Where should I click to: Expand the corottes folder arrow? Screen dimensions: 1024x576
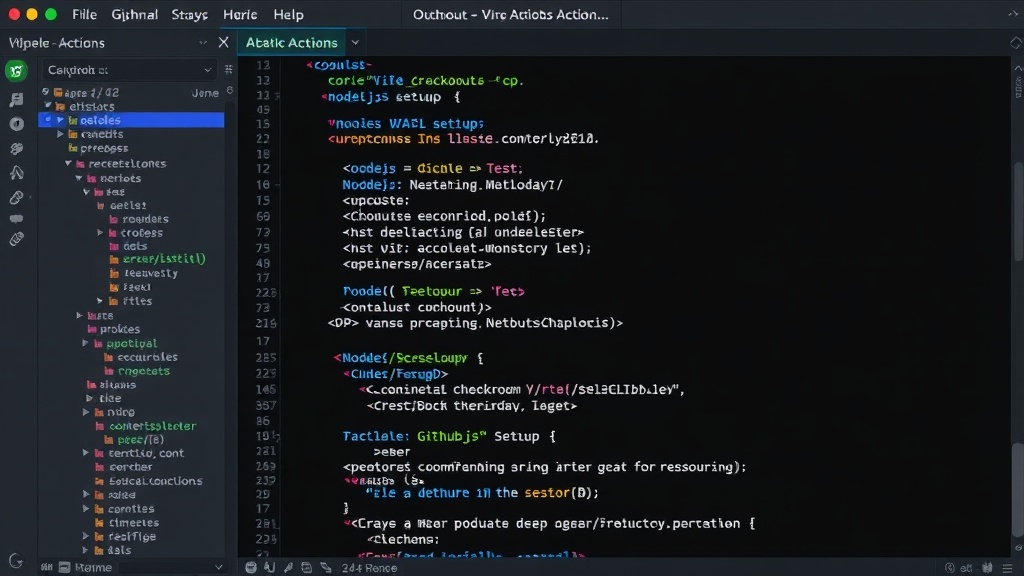(86, 509)
